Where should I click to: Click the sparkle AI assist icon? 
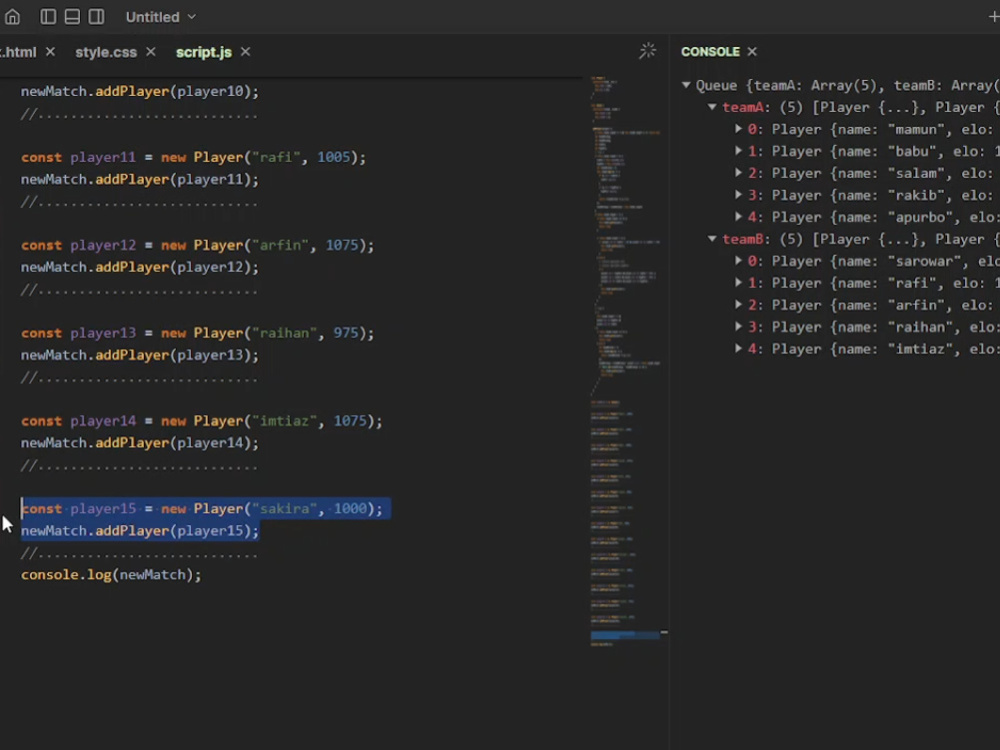pos(647,51)
